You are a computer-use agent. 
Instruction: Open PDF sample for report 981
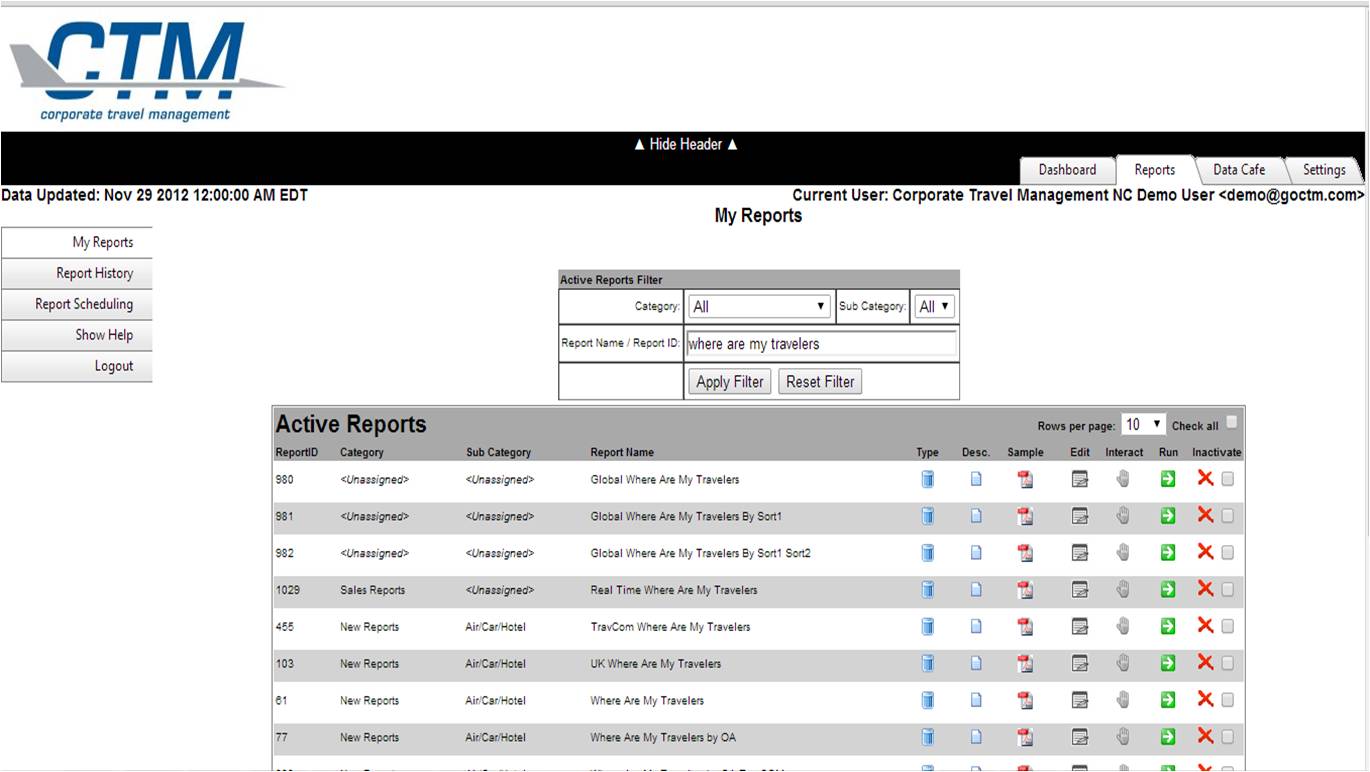tap(1025, 517)
